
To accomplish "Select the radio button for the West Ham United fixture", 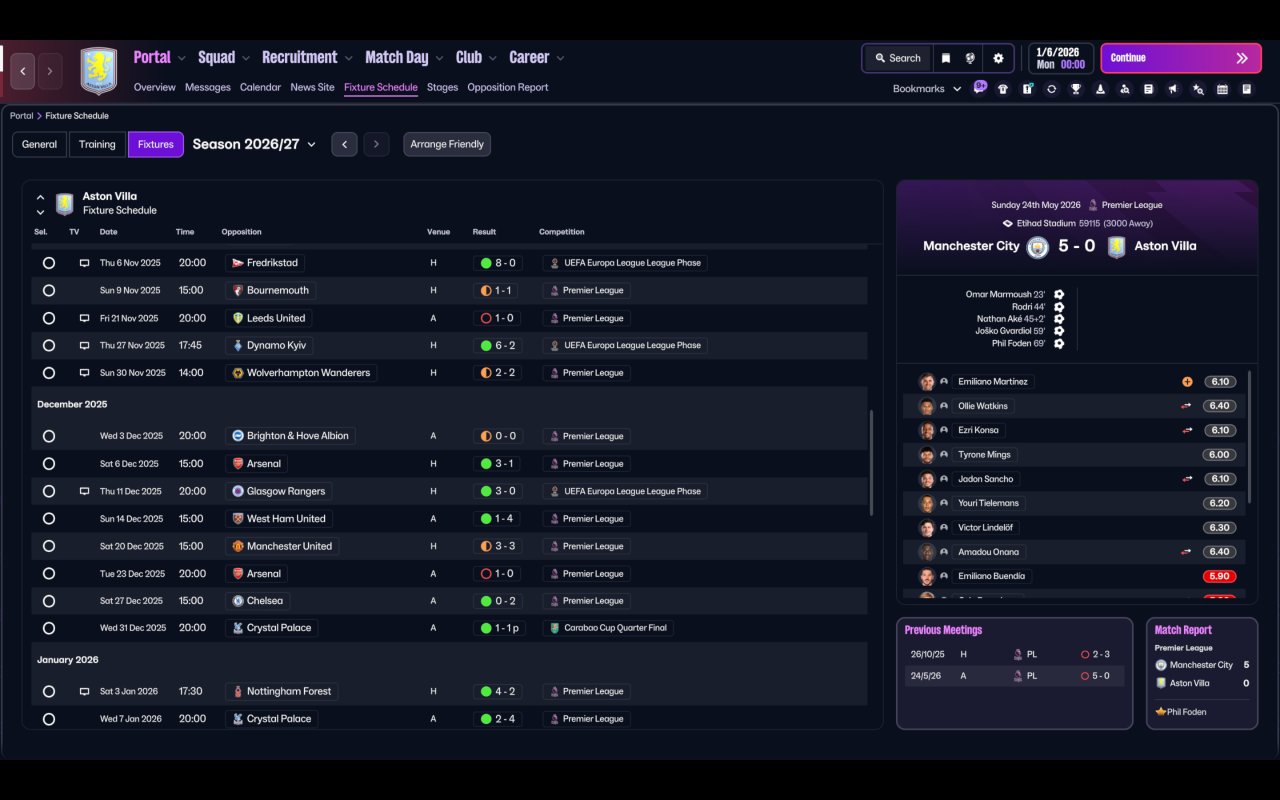I will pos(49,519).
